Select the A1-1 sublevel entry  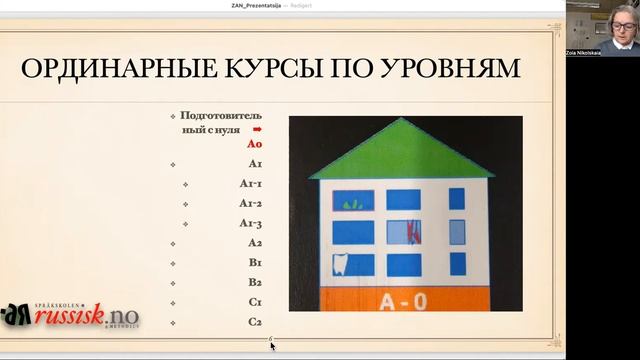pos(251,184)
